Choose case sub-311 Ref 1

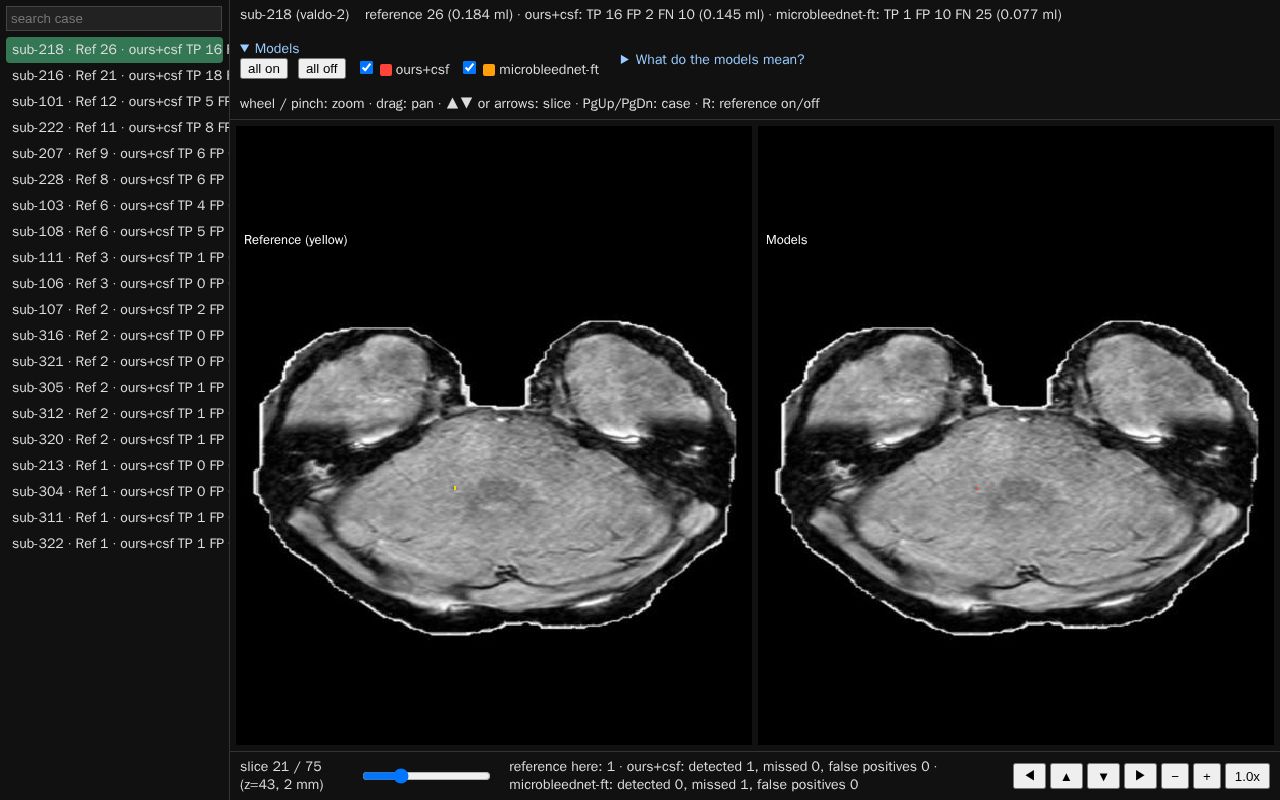click(115, 517)
